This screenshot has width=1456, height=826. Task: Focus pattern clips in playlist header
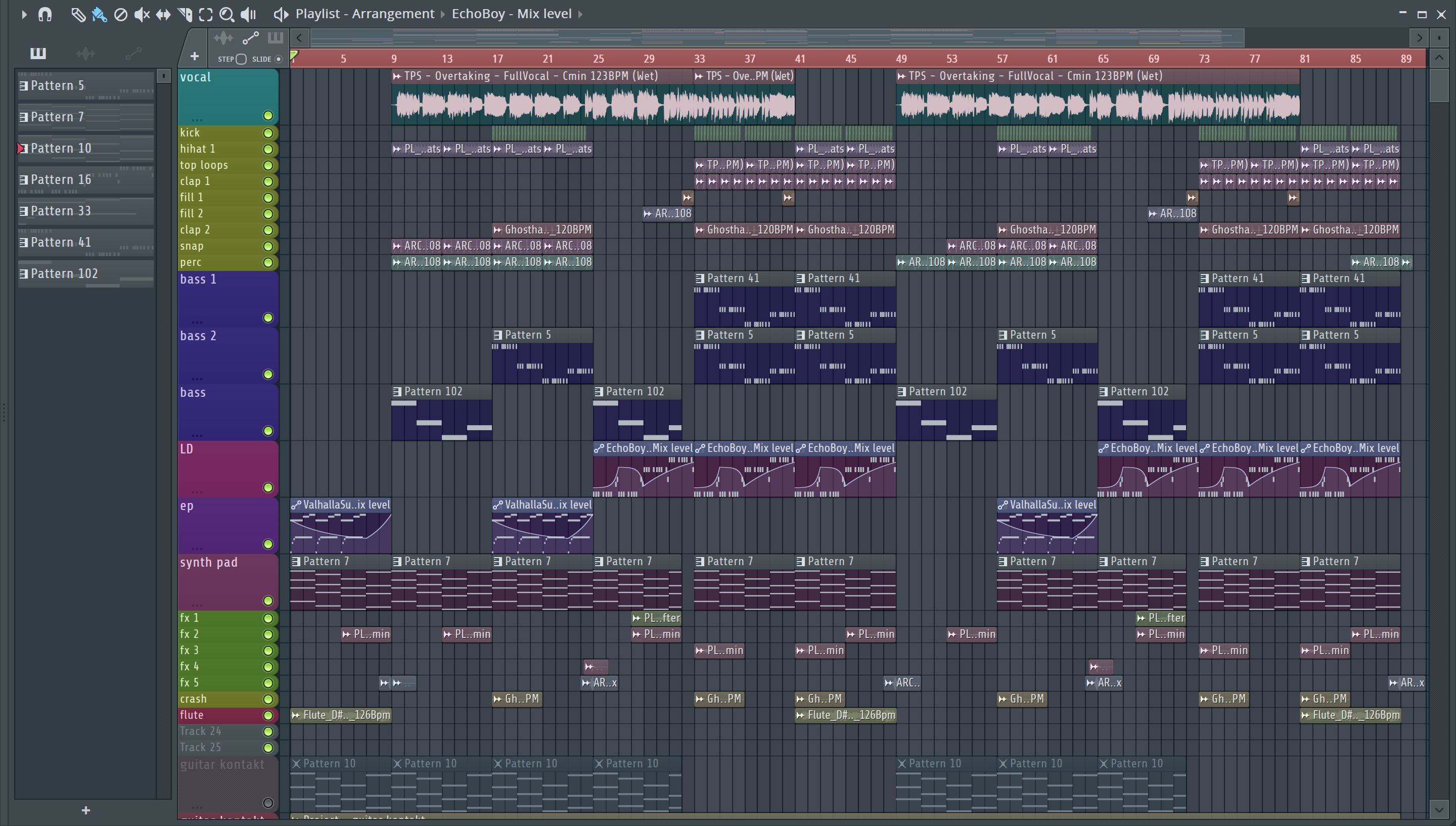coord(276,38)
